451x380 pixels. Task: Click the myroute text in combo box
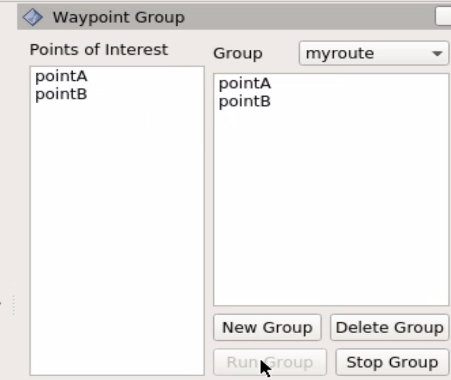(x=340, y=53)
